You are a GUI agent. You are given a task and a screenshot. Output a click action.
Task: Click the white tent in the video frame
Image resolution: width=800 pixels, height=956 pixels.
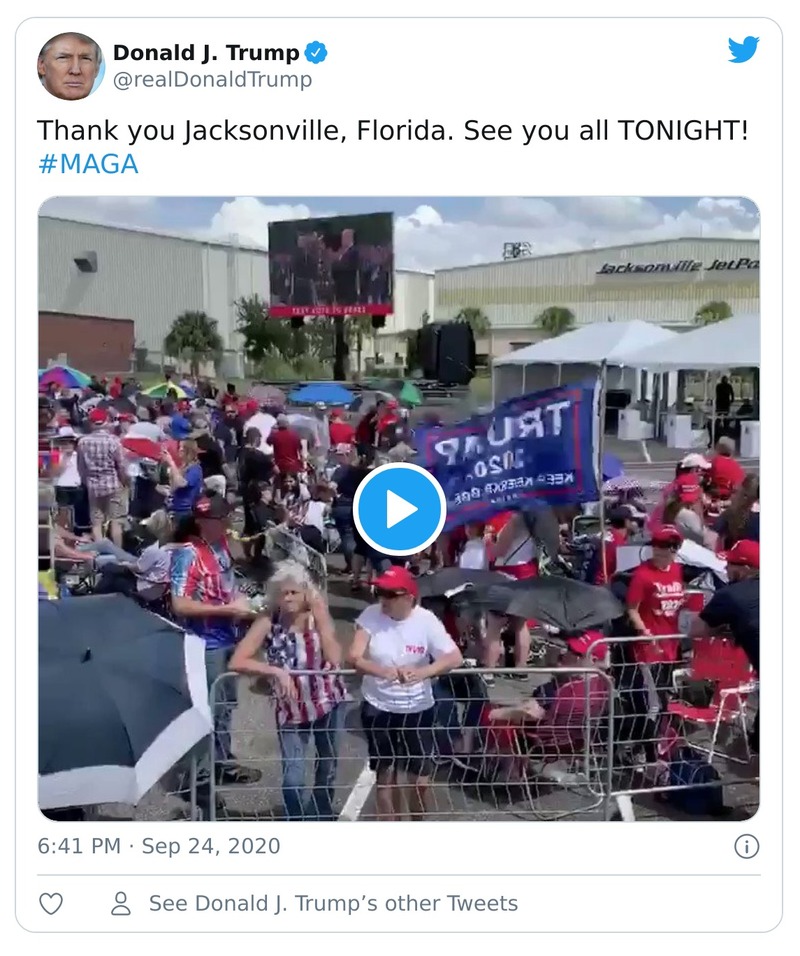coord(628,346)
